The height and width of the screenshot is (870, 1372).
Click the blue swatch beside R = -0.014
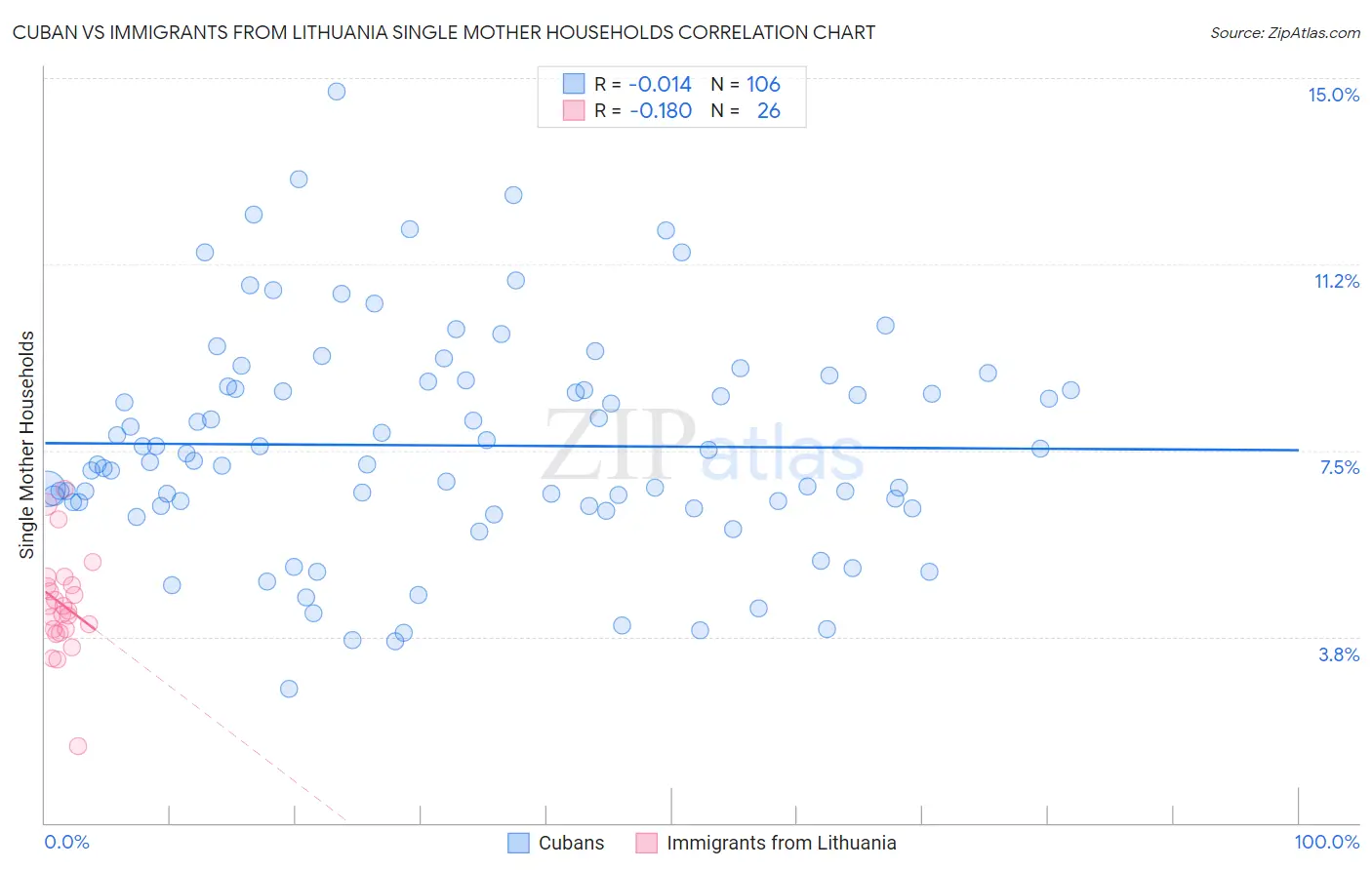pos(574,84)
